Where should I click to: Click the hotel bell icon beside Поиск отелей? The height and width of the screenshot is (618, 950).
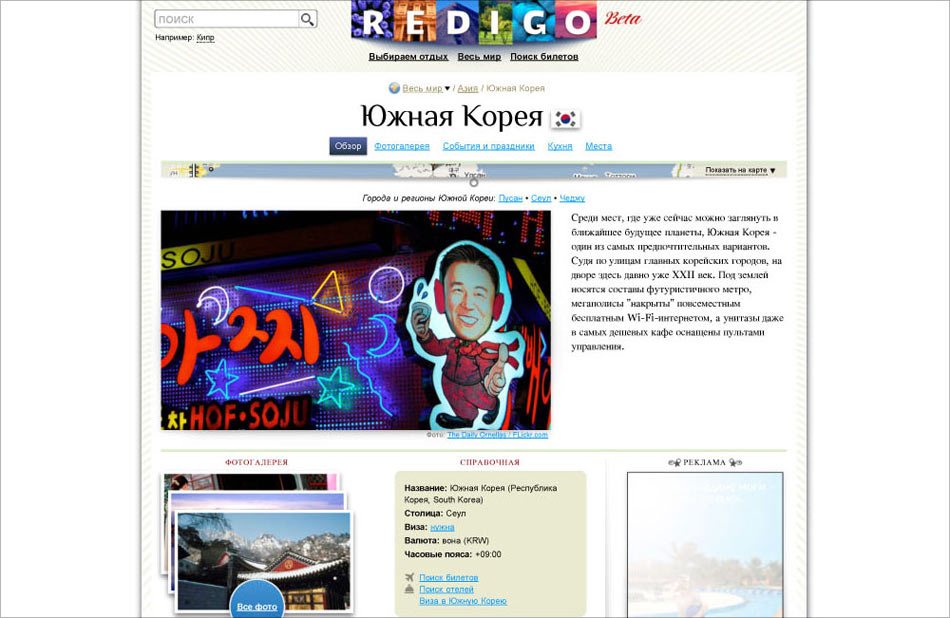tap(410, 589)
